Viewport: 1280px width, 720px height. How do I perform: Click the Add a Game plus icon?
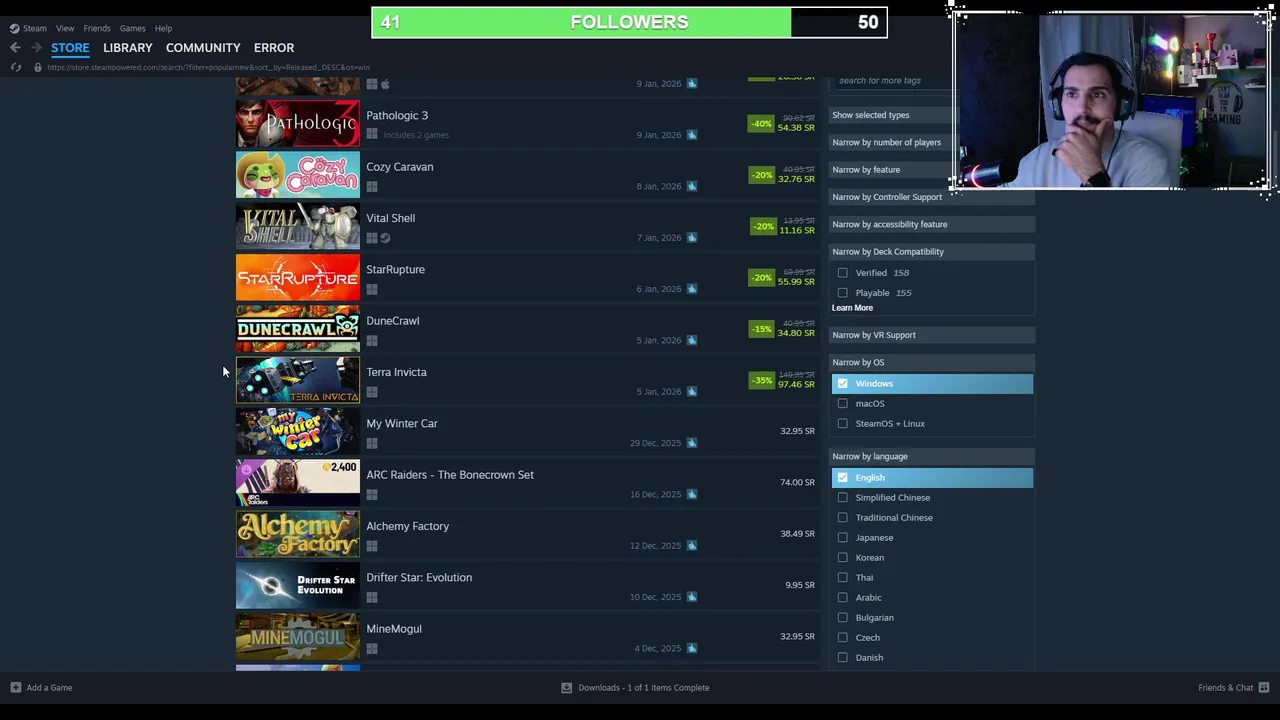pyautogui.click(x=16, y=687)
